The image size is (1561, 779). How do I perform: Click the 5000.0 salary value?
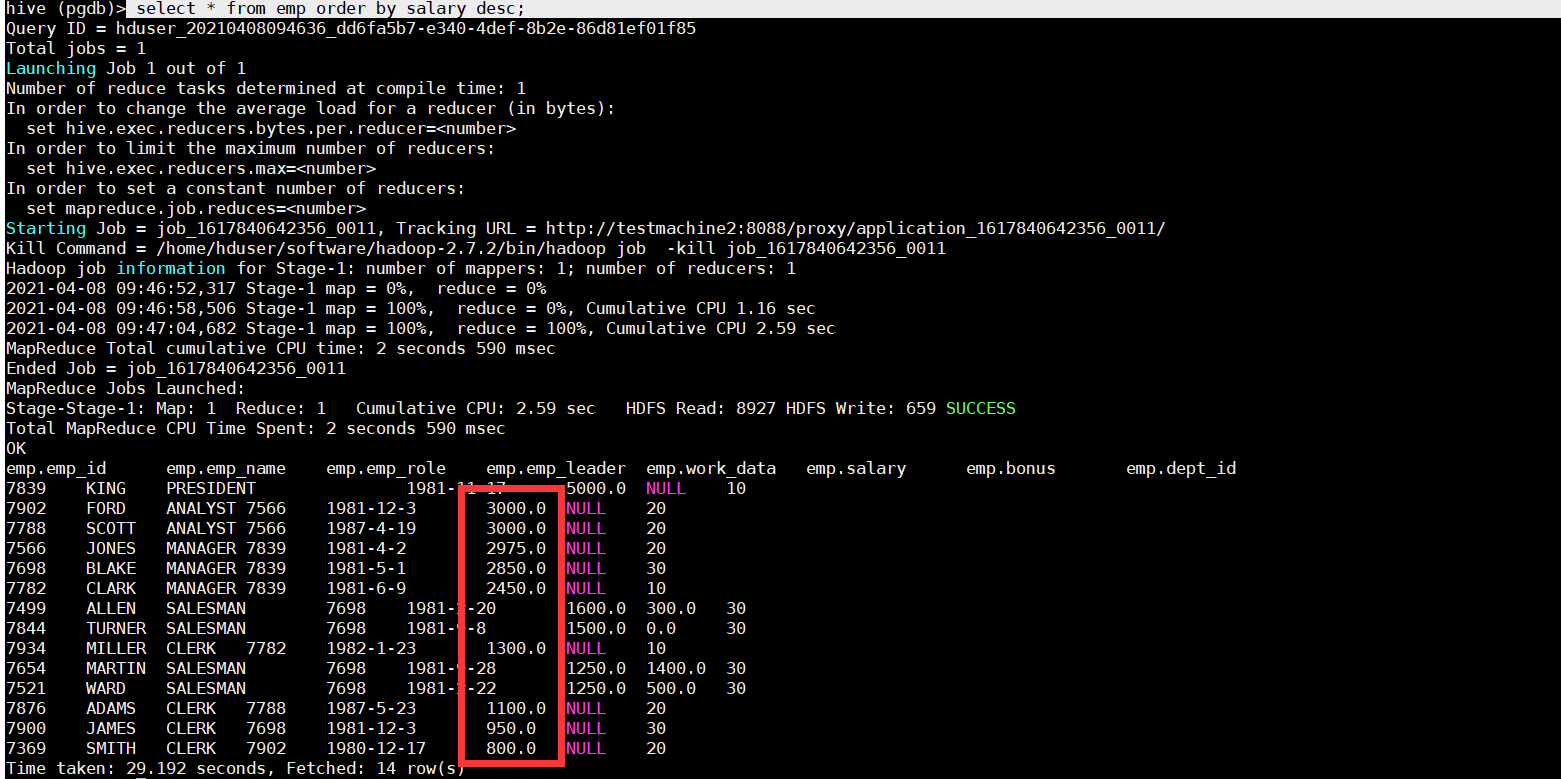pyautogui.click(x=596, y=488)
